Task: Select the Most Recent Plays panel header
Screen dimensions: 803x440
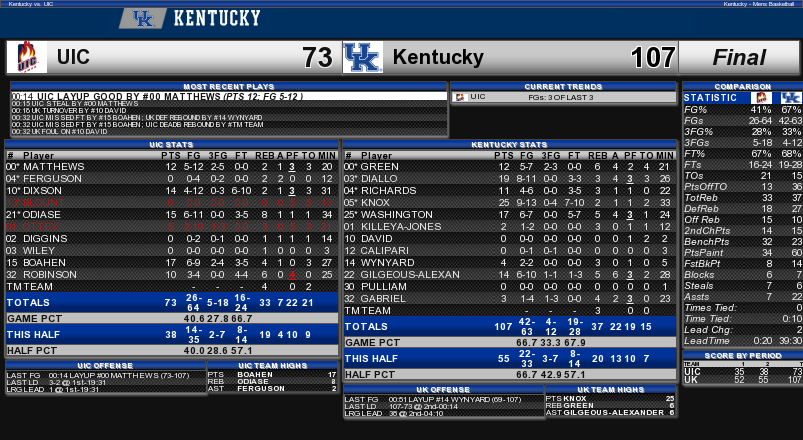Action: (229, 87)
